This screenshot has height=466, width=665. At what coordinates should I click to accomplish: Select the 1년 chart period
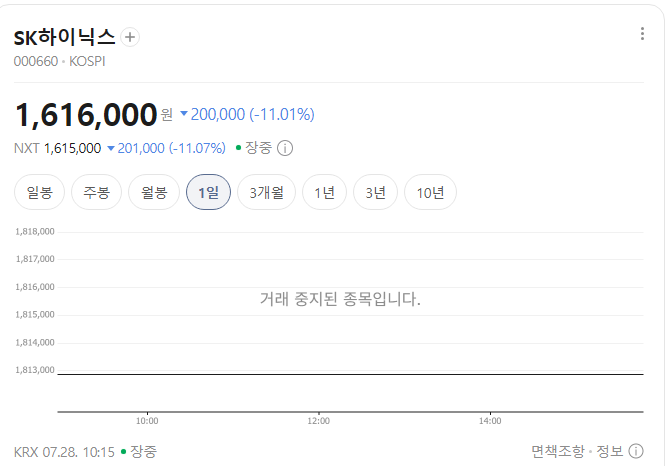324,192
